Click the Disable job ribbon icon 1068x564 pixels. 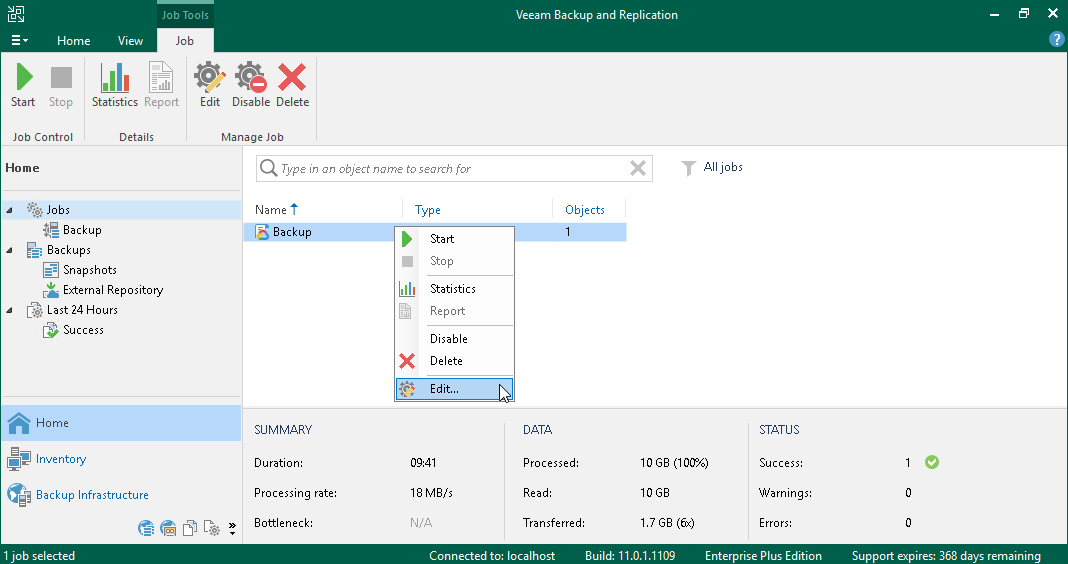[x=251, y=85]
